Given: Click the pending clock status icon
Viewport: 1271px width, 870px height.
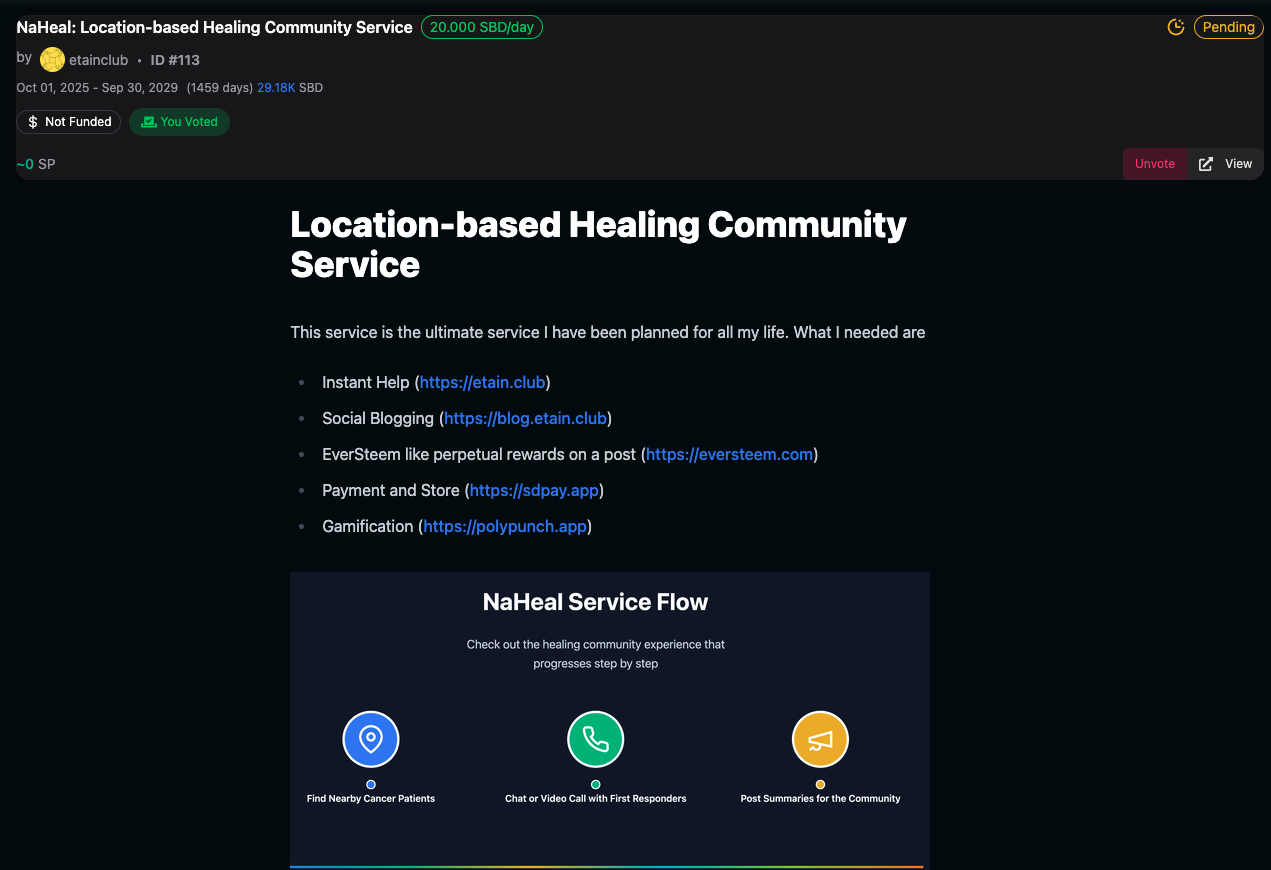Looking at the screenshot, I should tap(1176, 27).
